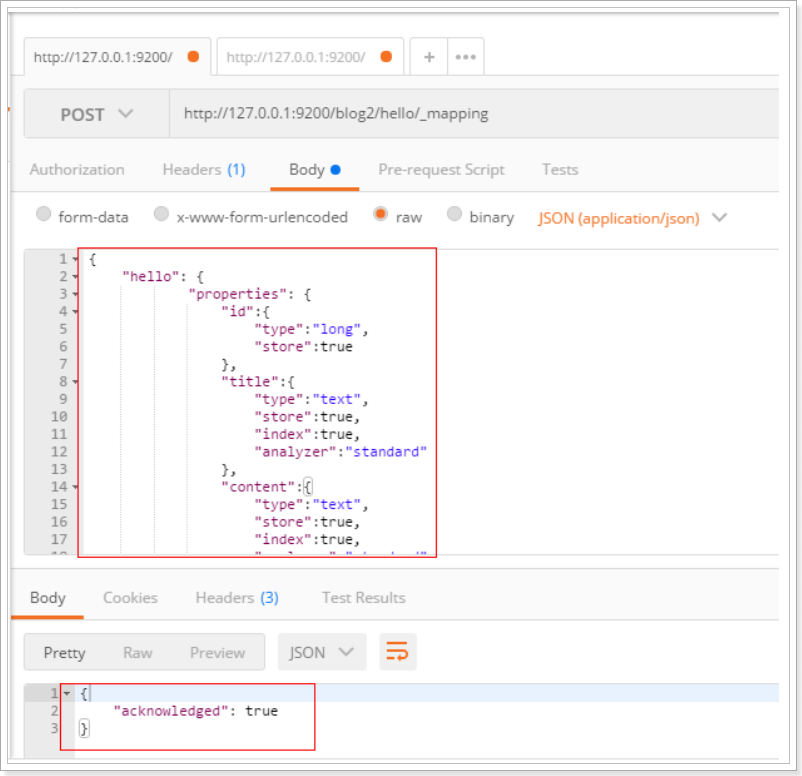Image resolution: width=802 pixels, height=776 pixels.
Task: Select the request Body tab
Action: point(315,169)
